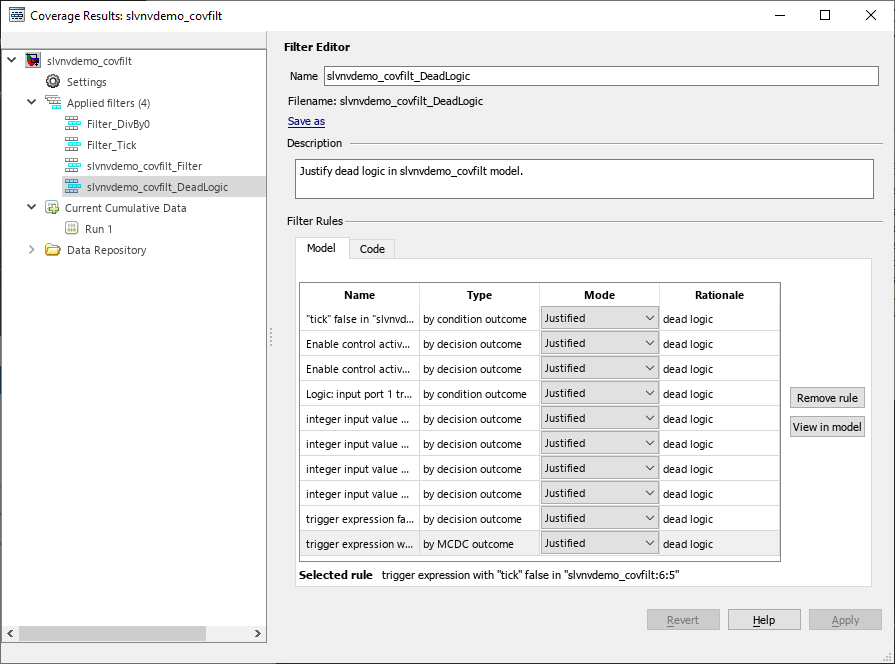
Task: Open the Data Repository folder icon
Action: 53,249
